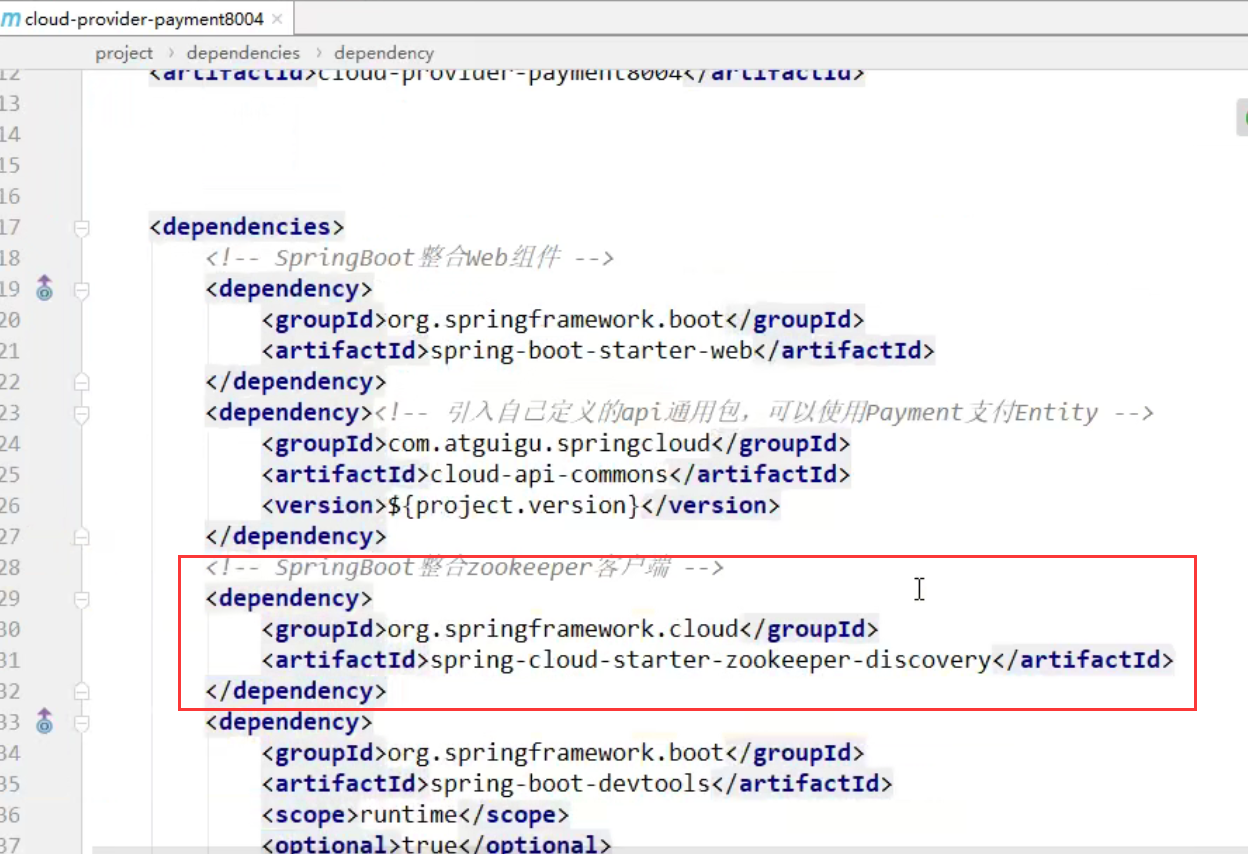Image resolution: width=1248 pixels, height=854 pixels.
Task: Collapse the cloud-api-commons dependency fold marker
Action: [82, 413]
